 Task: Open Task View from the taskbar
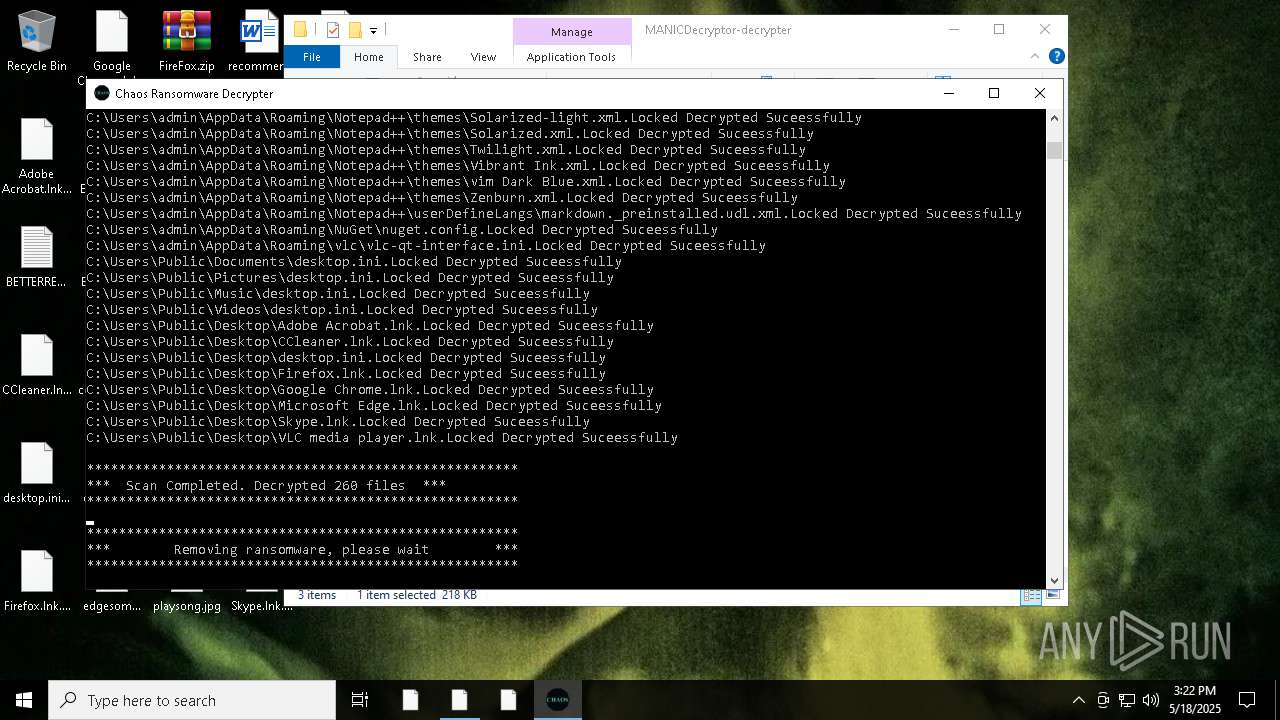[x=360, y=700]
